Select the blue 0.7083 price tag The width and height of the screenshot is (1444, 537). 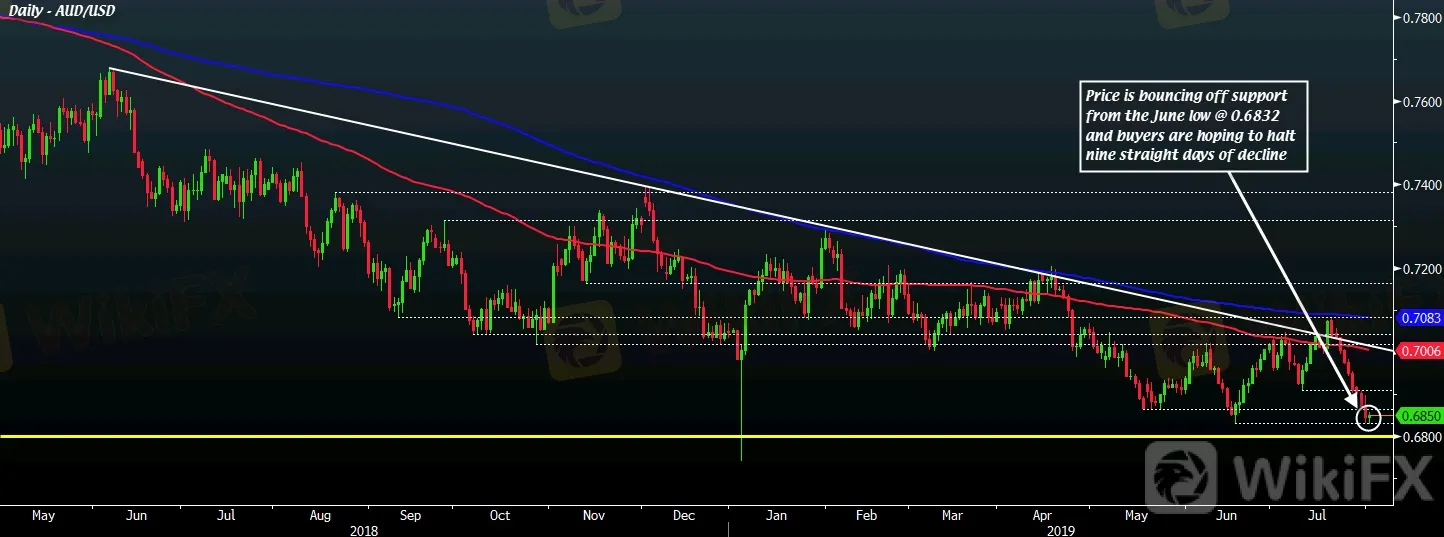click(1420, 317)
